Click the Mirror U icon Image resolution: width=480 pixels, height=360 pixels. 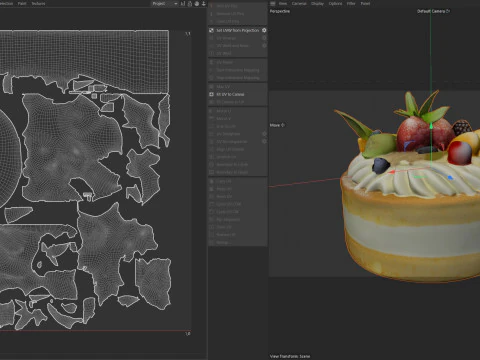point(211,111)
